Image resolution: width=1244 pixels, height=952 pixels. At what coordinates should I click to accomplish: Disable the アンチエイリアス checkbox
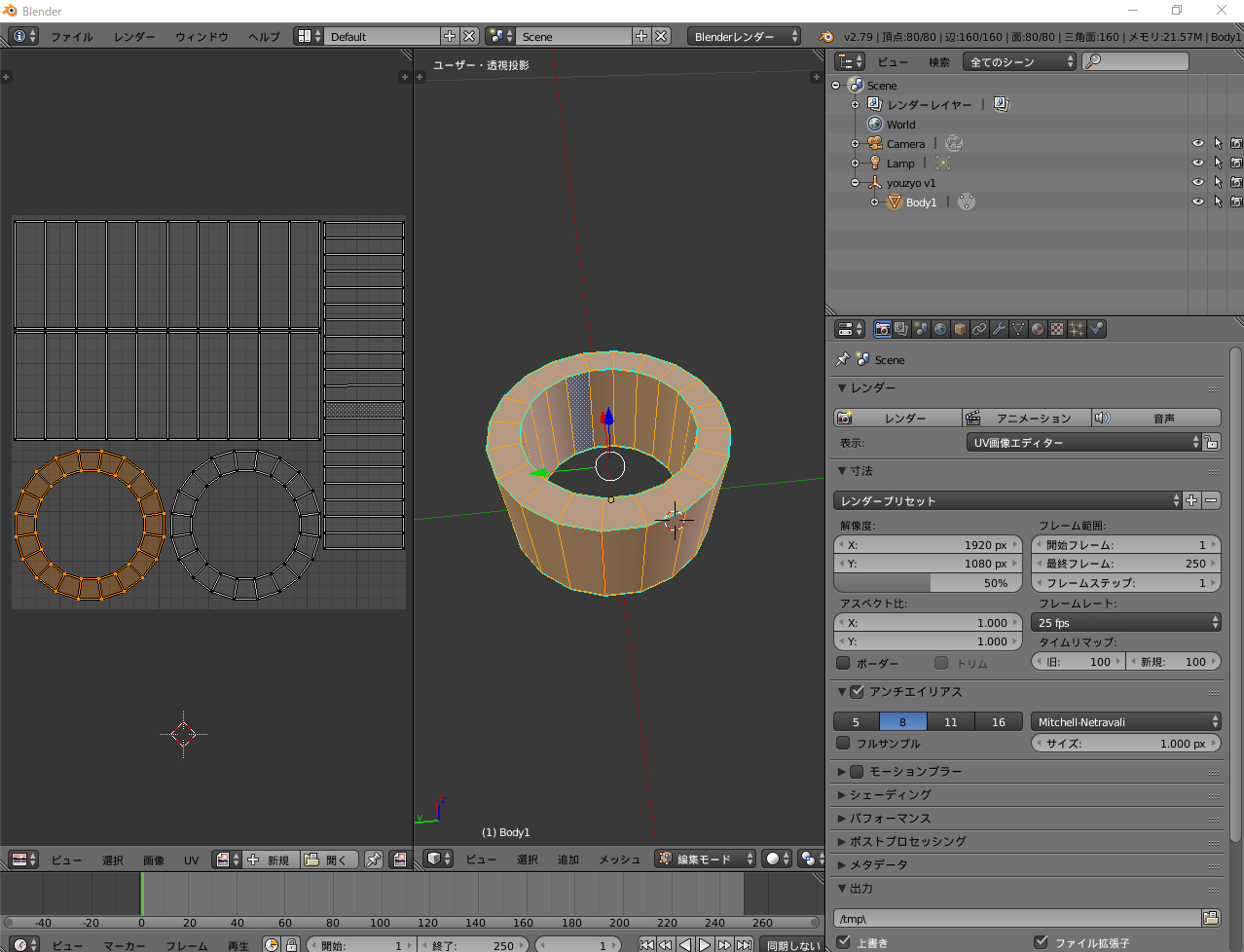point(857,692)
